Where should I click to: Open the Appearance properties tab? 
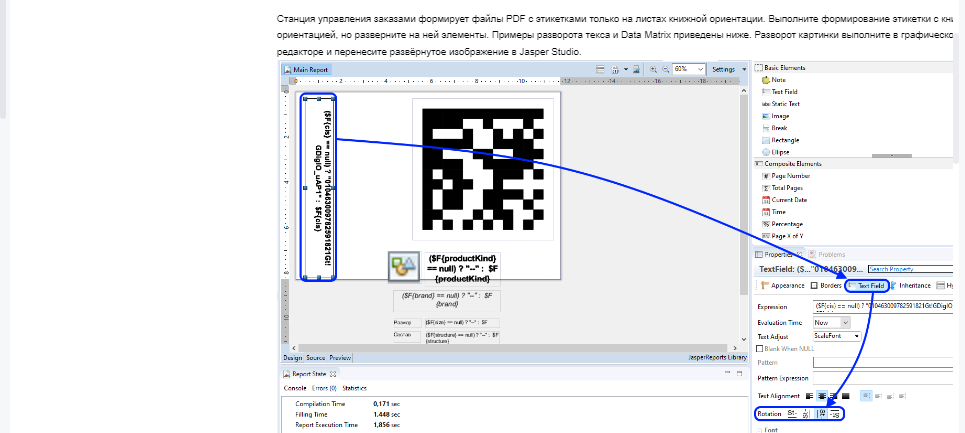click(x=782, y=285)
